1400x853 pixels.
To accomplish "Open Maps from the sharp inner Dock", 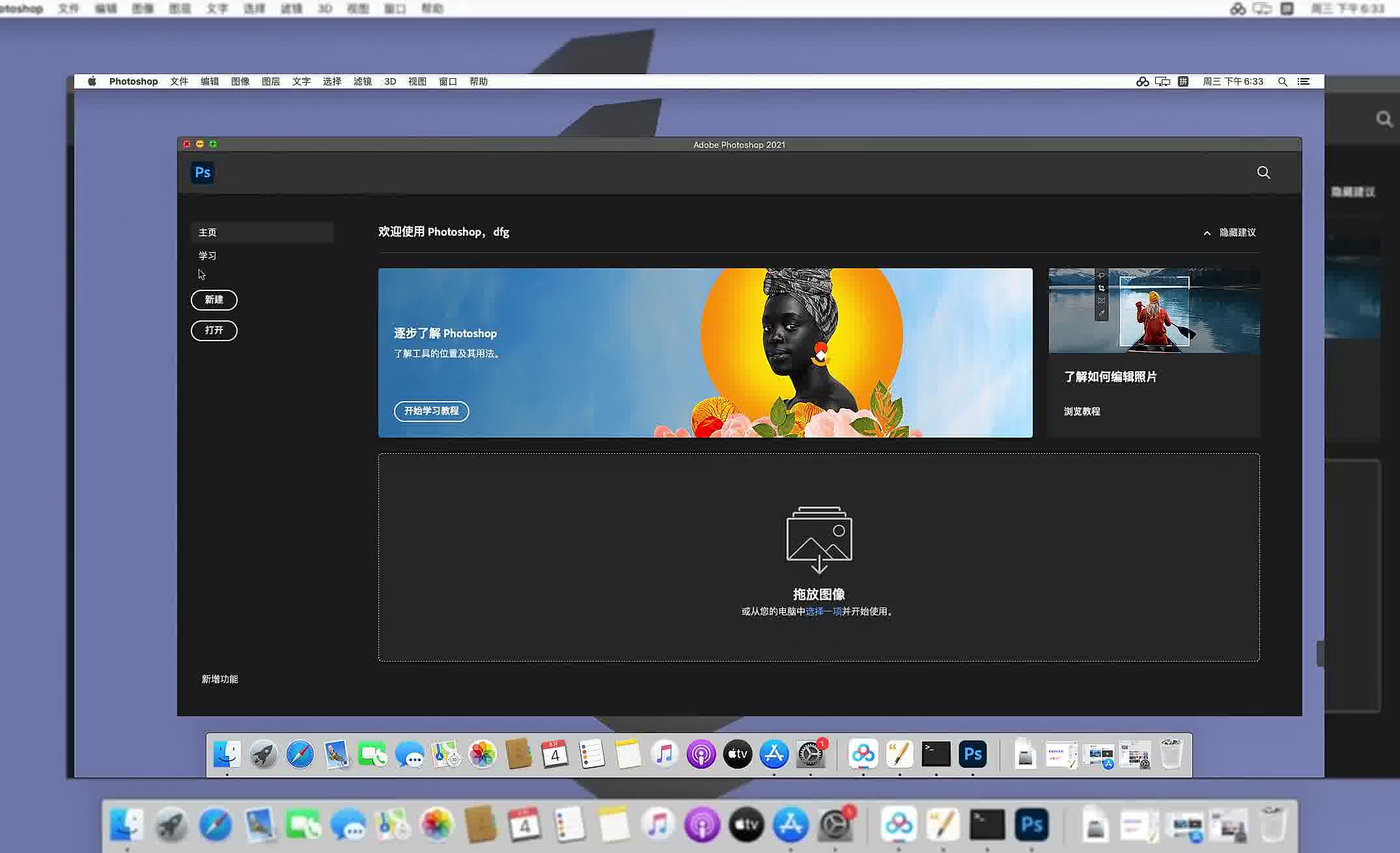I will pos(445,755).
